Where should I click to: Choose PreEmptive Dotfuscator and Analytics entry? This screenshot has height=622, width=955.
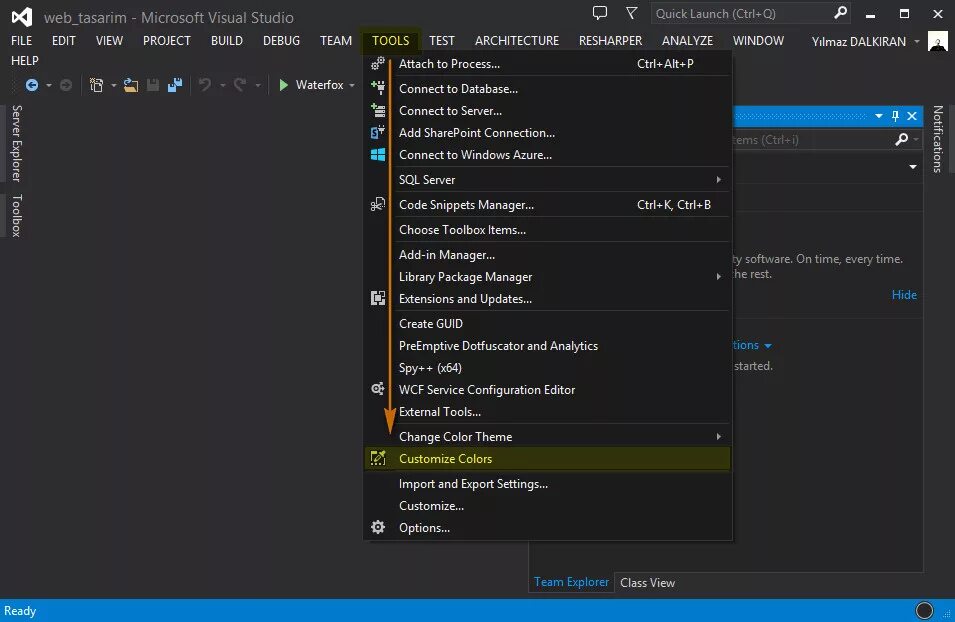(548, 345)
